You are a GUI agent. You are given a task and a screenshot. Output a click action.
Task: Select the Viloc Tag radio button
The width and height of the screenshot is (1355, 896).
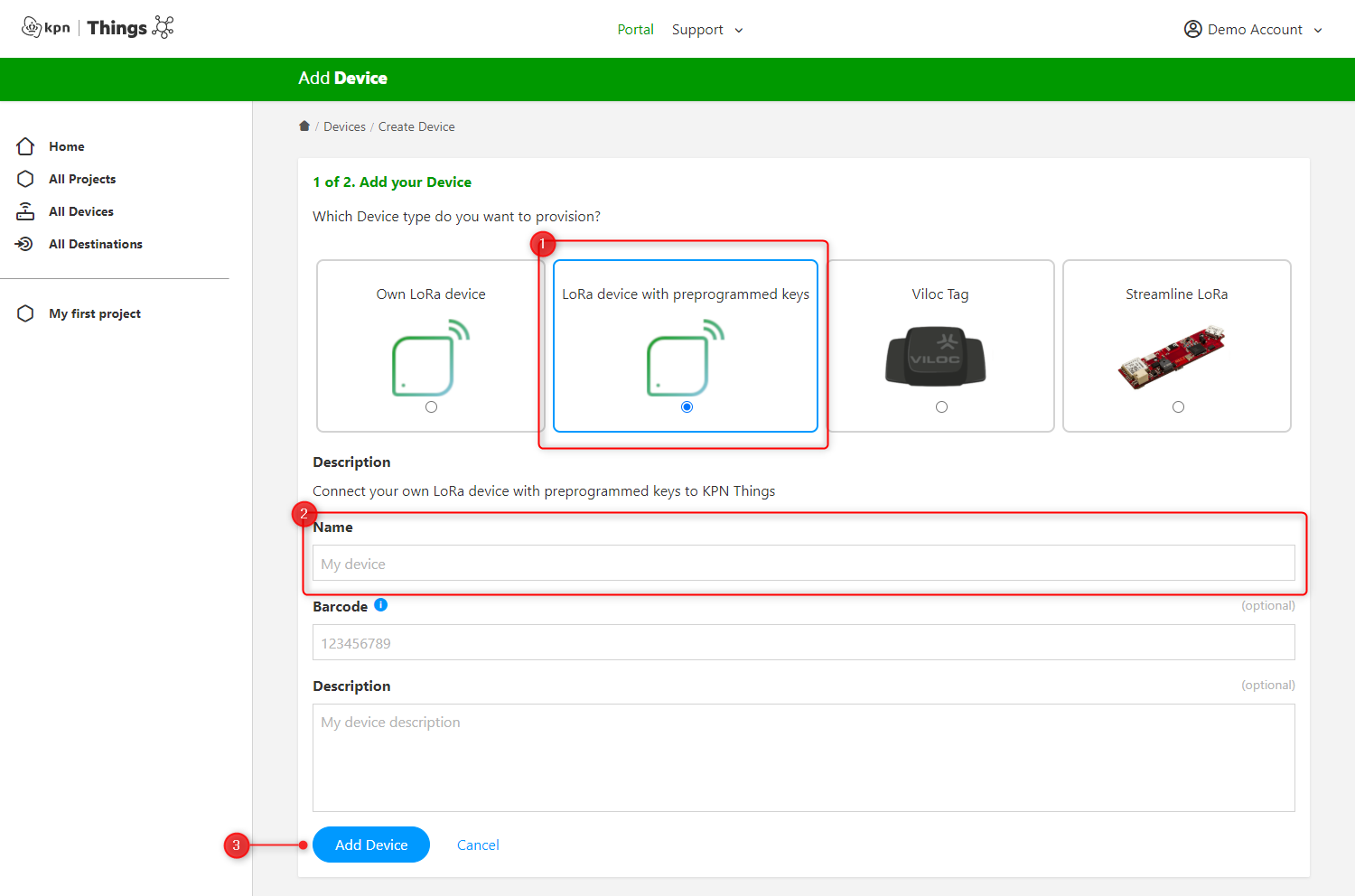point(941,407)
